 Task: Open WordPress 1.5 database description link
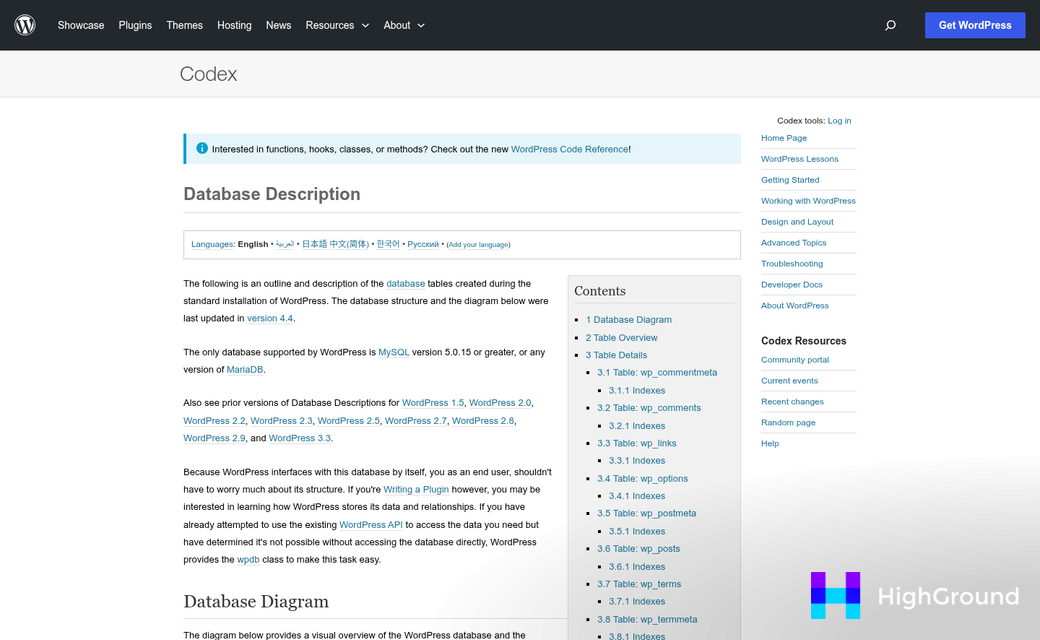coord(433,403)
